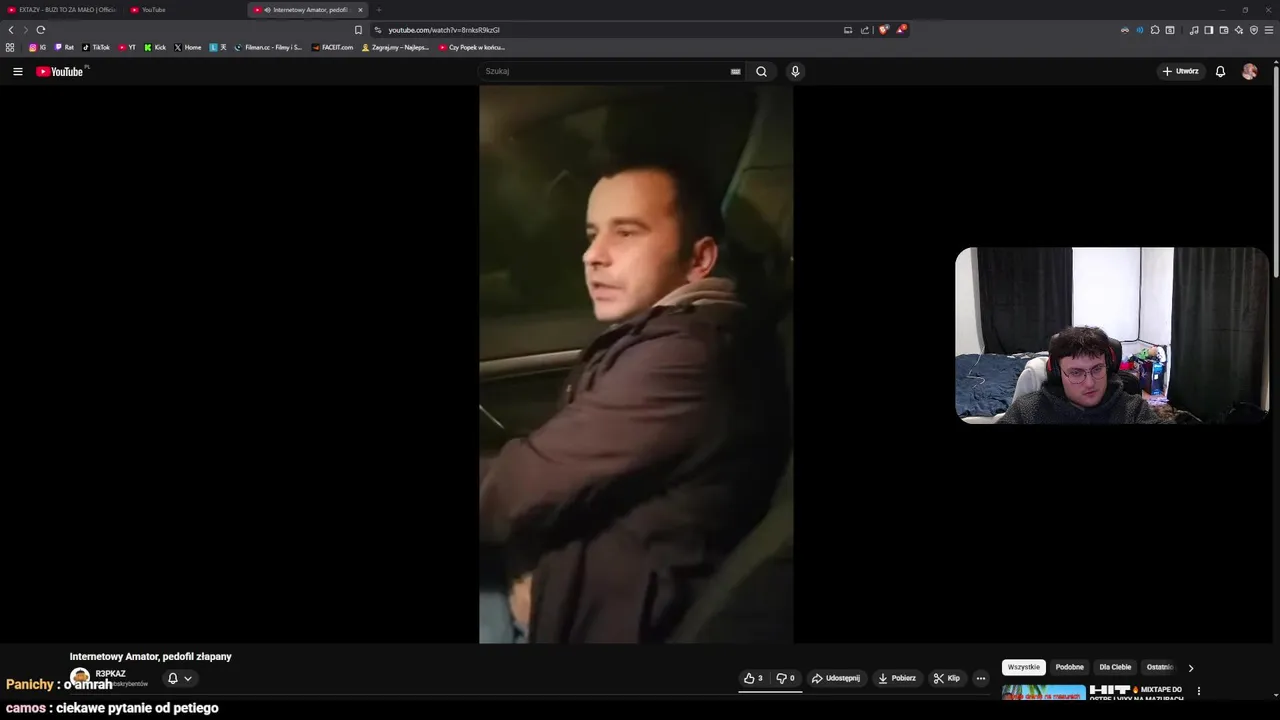
Task: Open options for the MIXTAPE DO video
Action: click(1198, 691)
